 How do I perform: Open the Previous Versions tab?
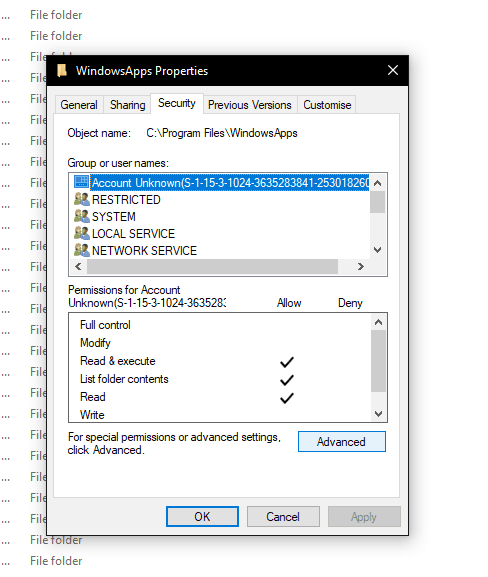click(x=250, y=105)
